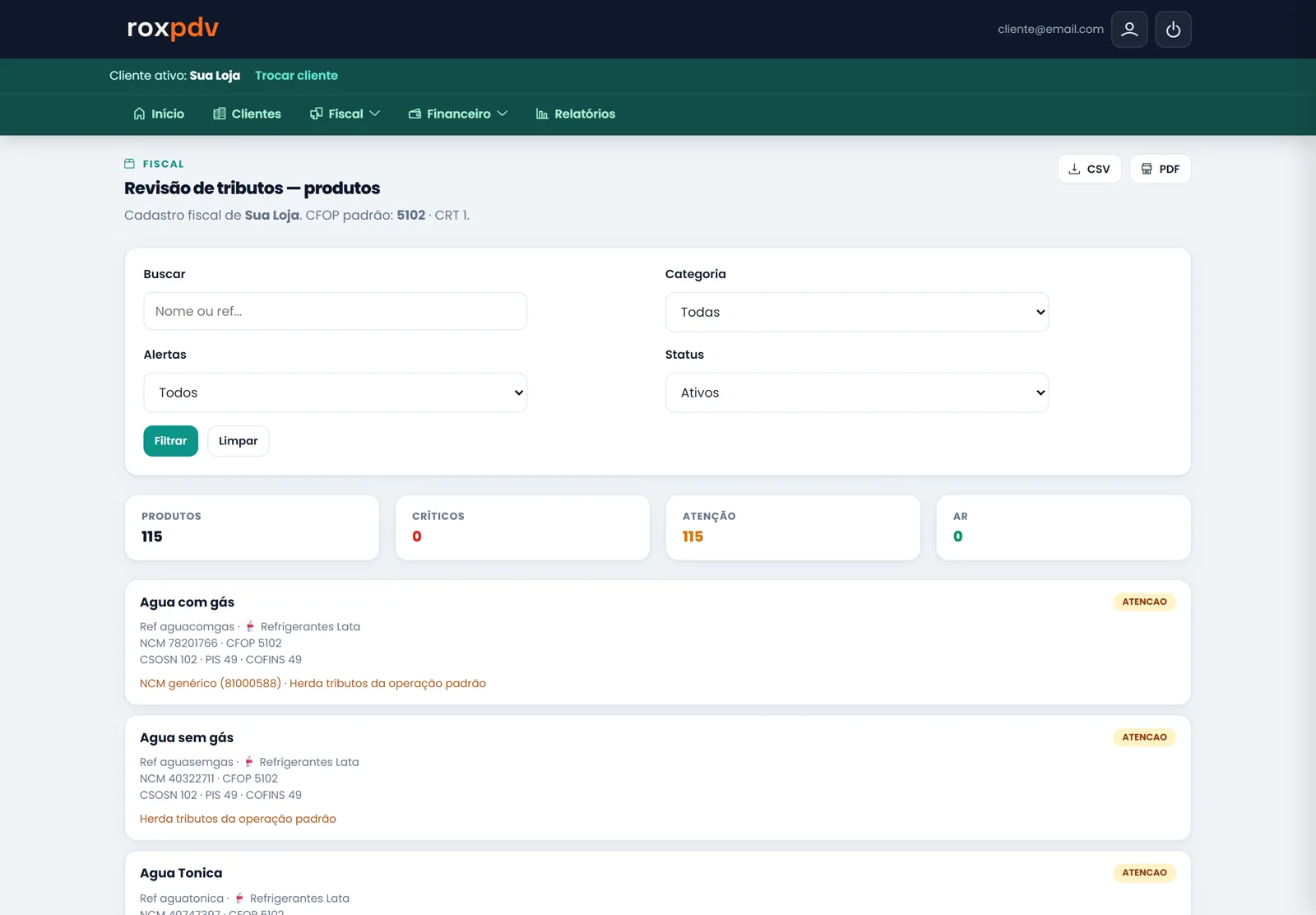Click the FISCAL section header icon

pos(129,164)
